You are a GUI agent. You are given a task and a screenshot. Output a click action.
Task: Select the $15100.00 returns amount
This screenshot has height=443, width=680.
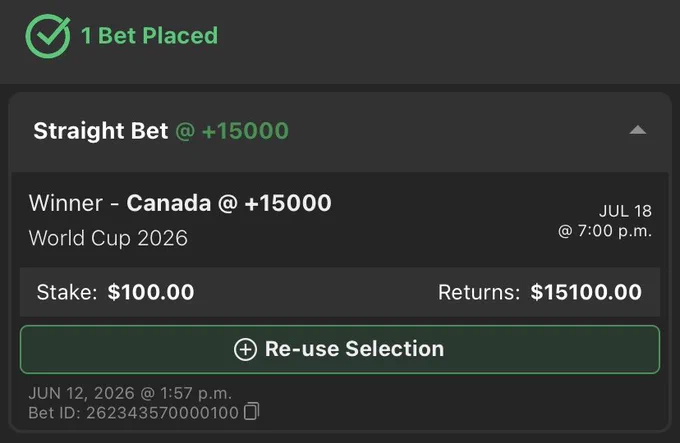coord(586,292)
